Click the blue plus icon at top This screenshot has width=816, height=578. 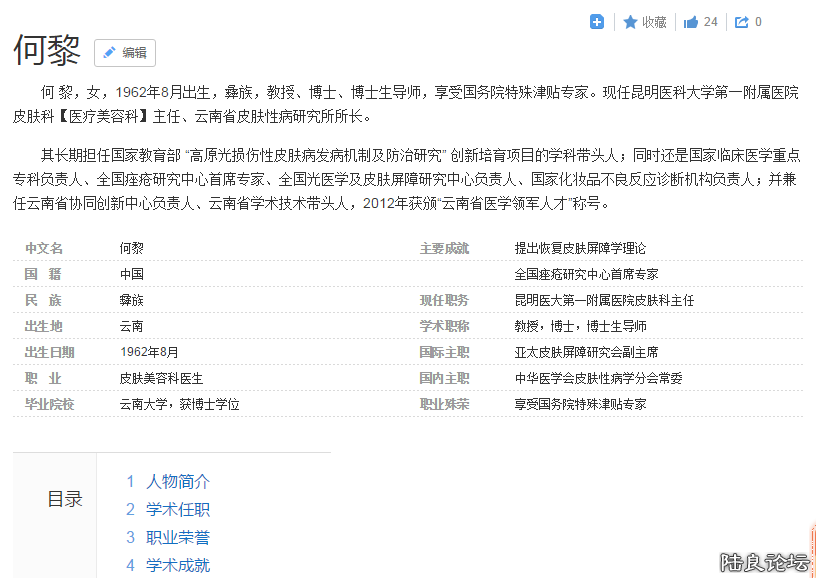point(597,22)
